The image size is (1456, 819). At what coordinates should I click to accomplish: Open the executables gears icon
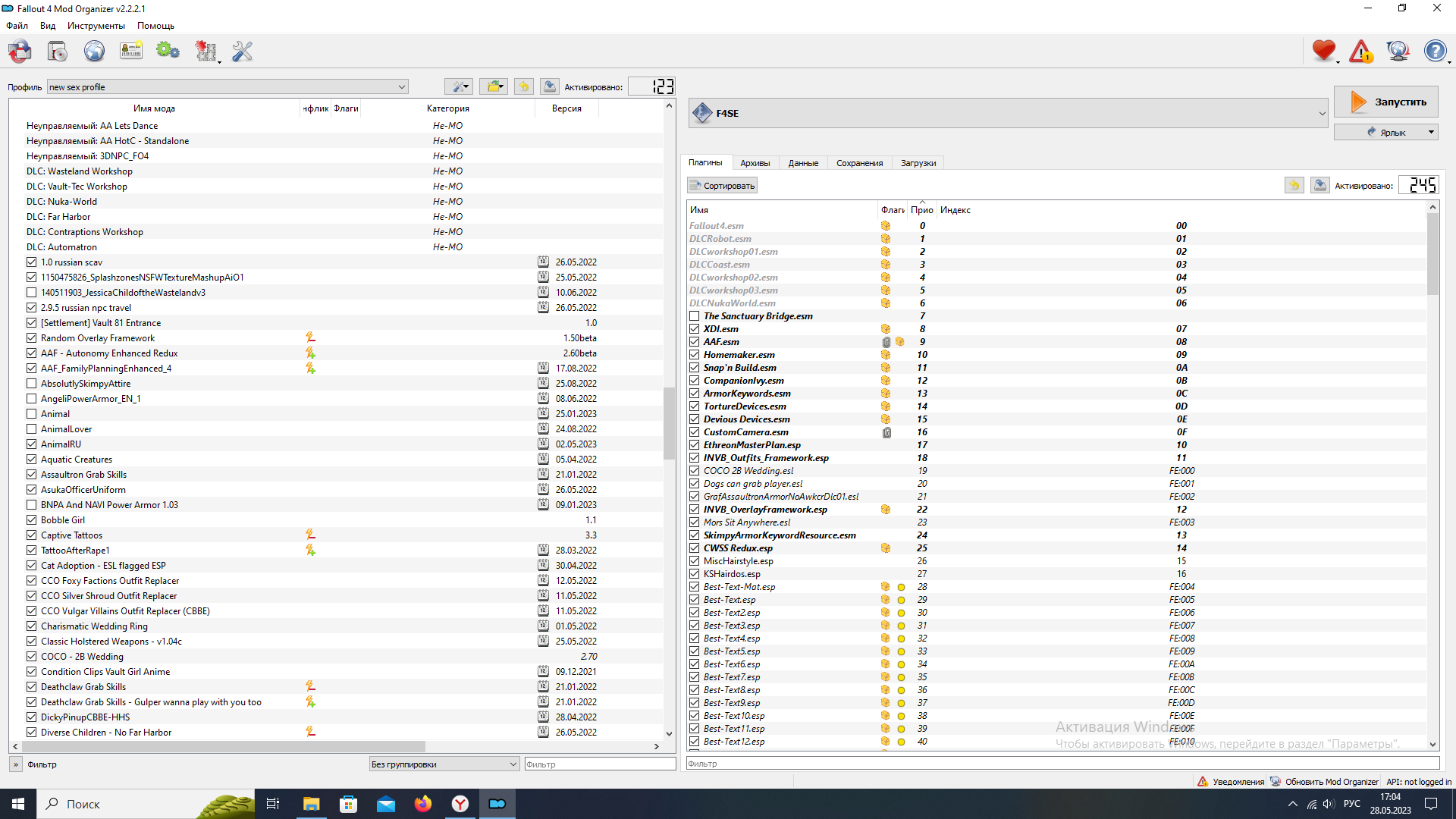point(168,52)
